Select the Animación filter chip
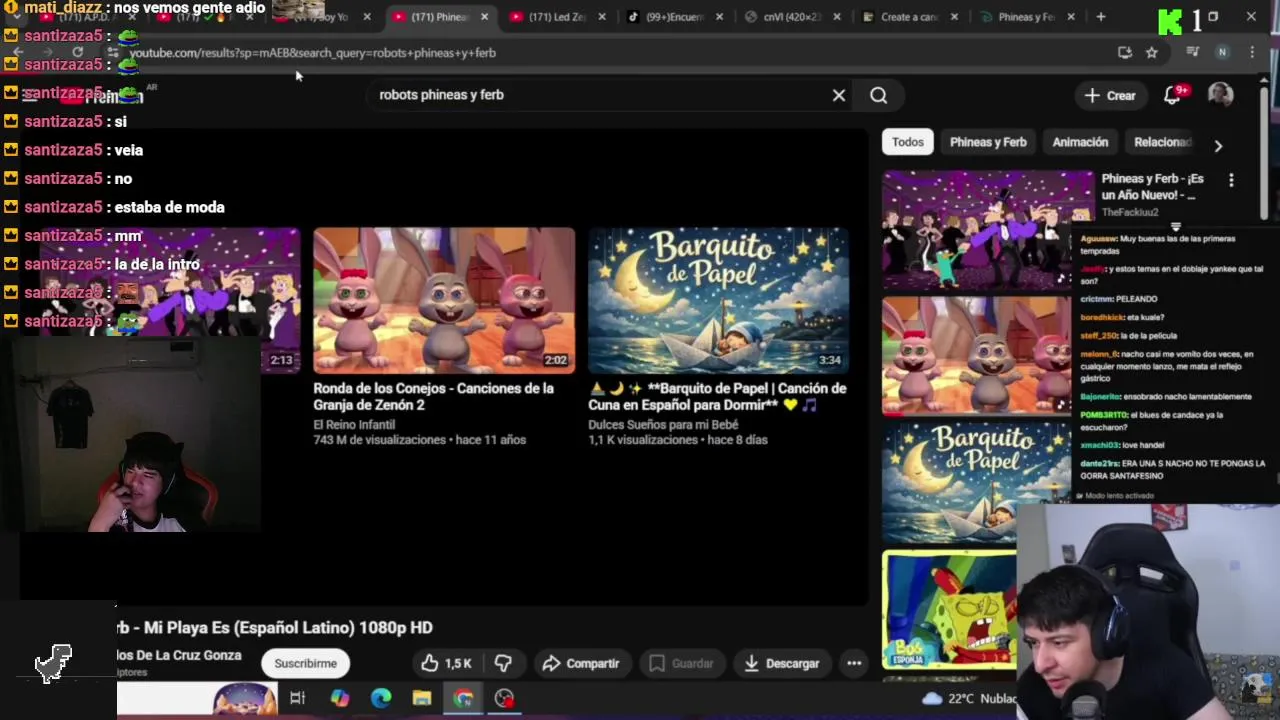Screen dimensions: 1280x720 coord(1080,142)
